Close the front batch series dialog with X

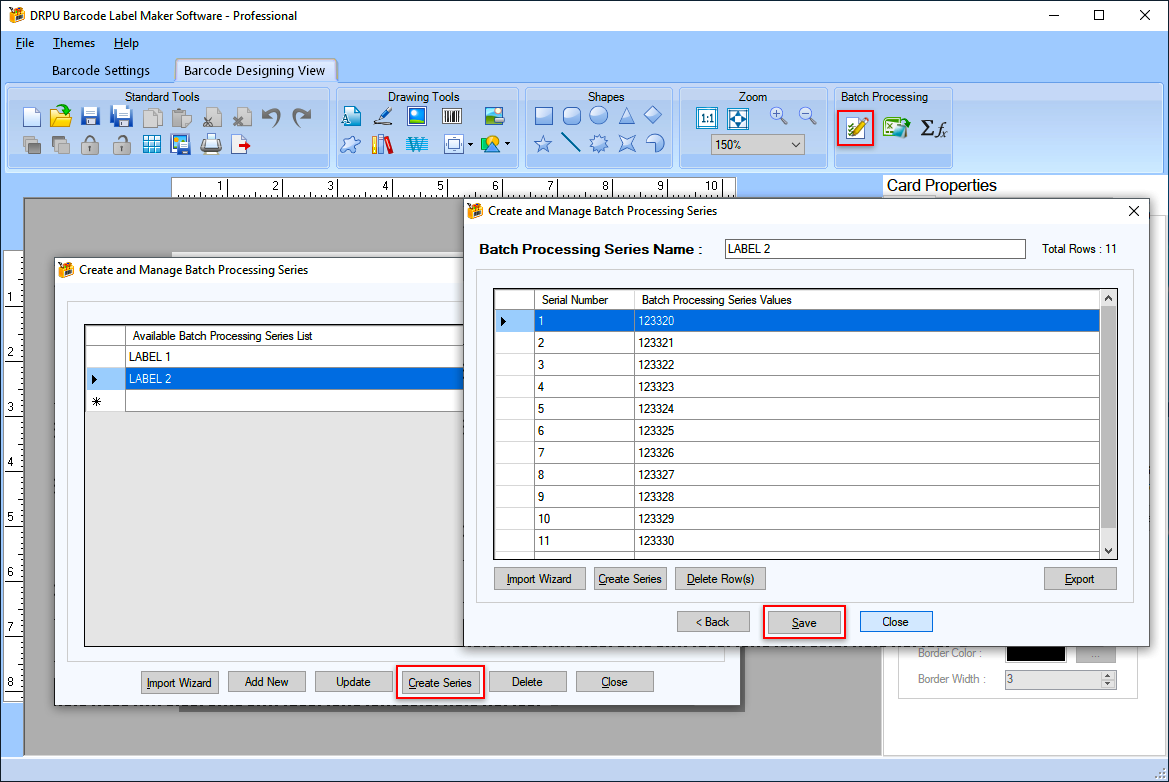(x=1134, y=211)
